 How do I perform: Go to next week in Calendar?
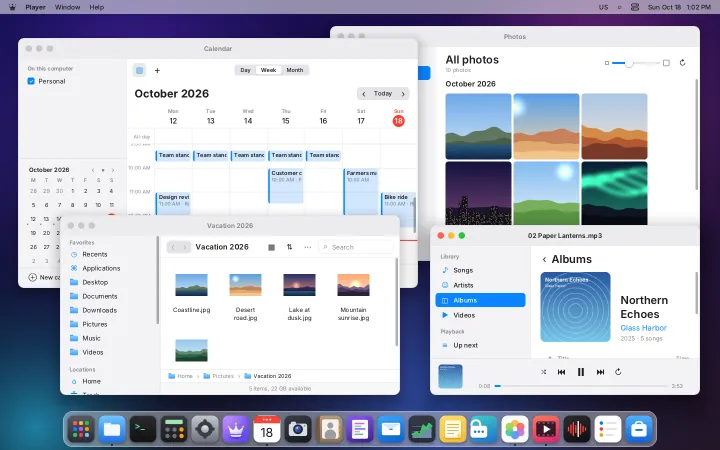coord(403,94)
